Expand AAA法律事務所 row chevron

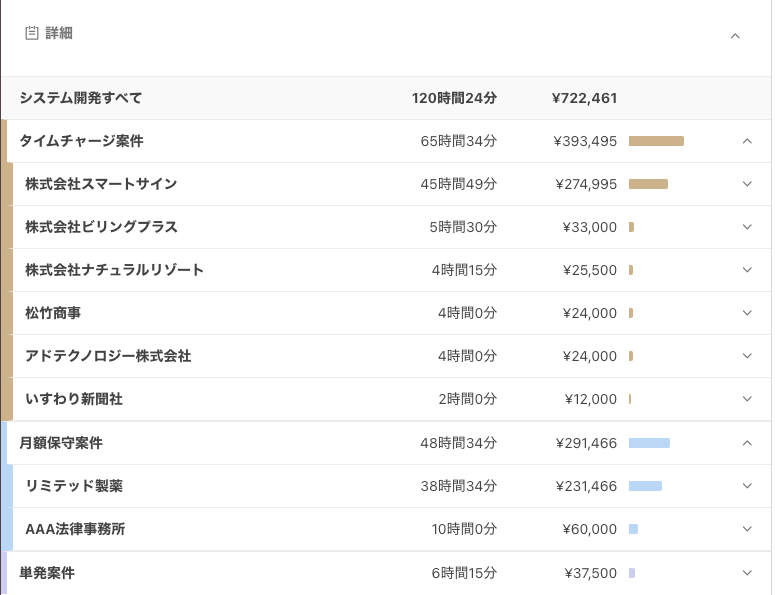[x=747, y=529]
